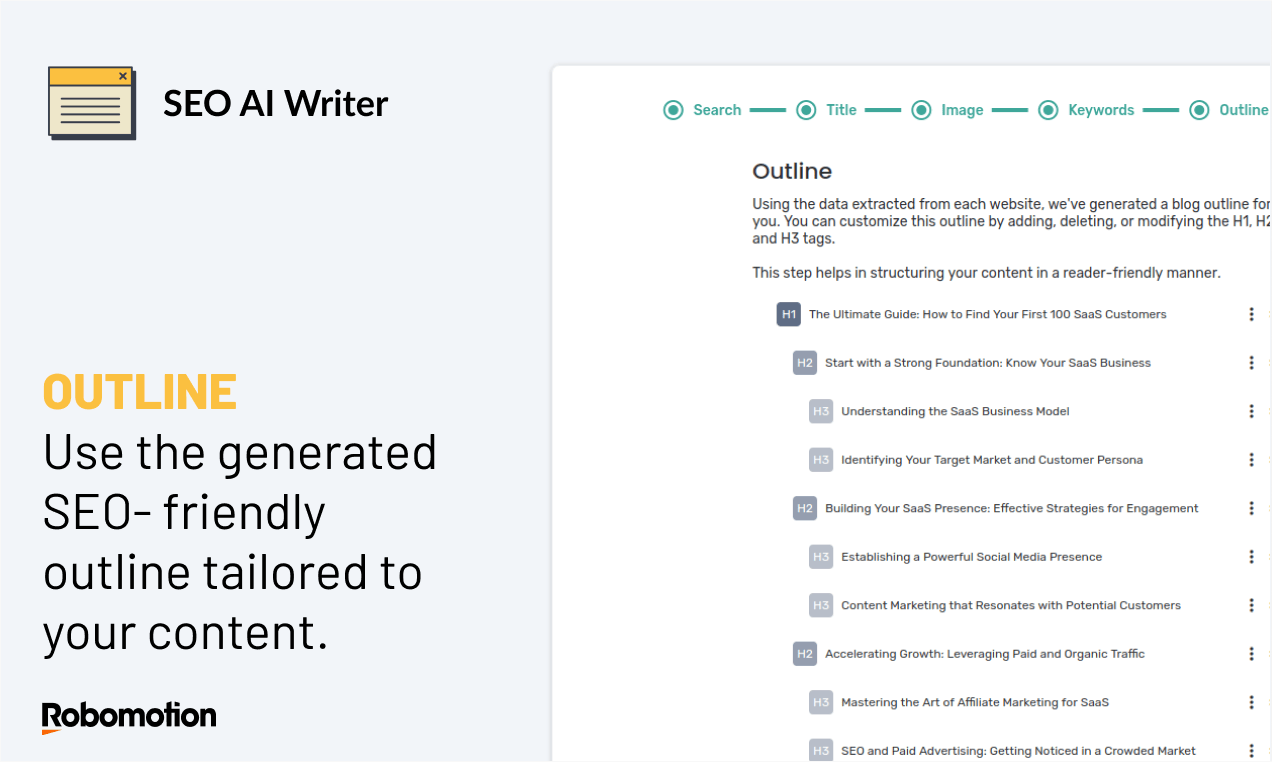Open options dropdown for Accelerating Growth heading
Screen dimensions: 1272x762
click(x=1251, y=654)
